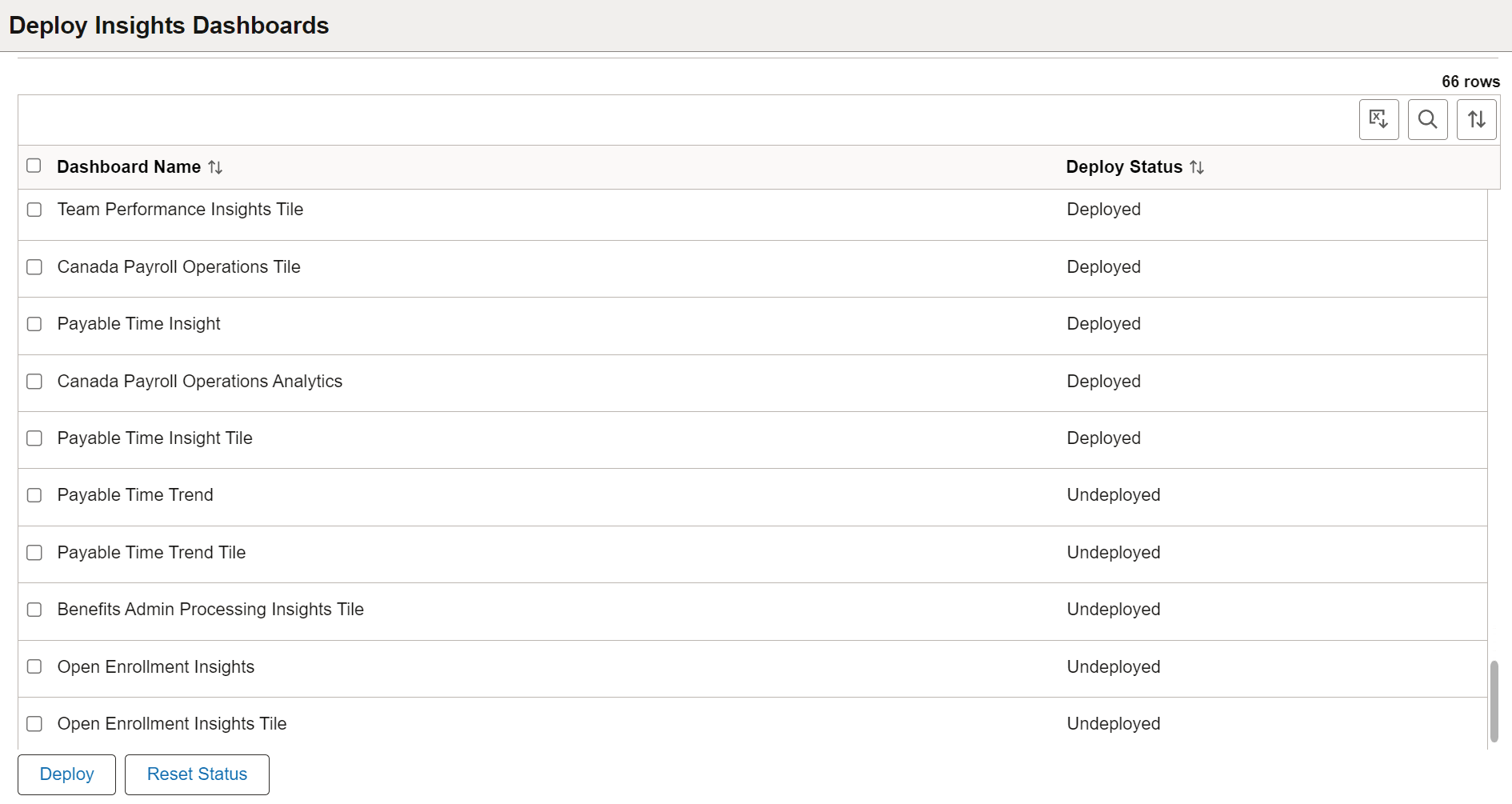Click 'Payable Time Insight' name text
This screenshot has width=1512, height=804.
[x=139, y=324]
